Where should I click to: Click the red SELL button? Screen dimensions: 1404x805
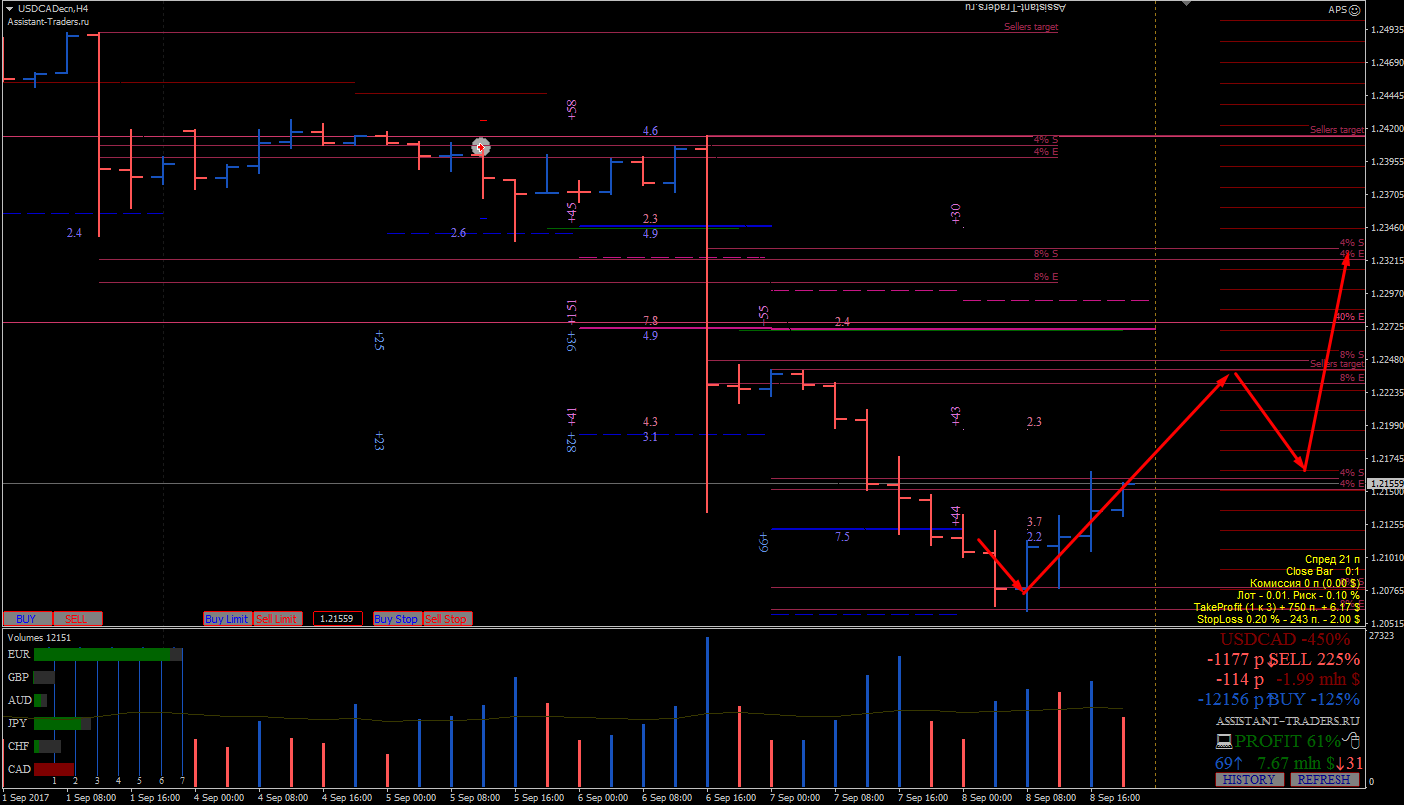[77, 619]
